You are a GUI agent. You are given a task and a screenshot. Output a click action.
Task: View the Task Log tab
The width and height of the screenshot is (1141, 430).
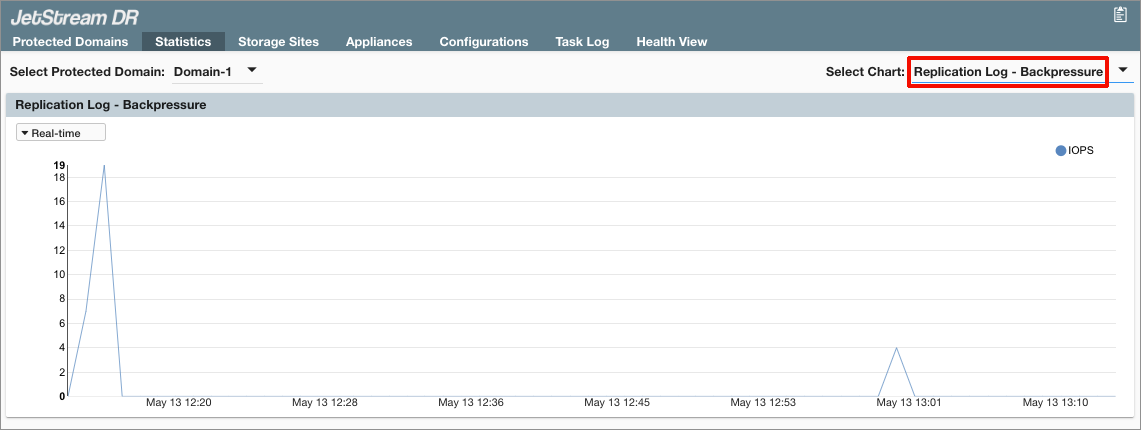coord(582,42)
